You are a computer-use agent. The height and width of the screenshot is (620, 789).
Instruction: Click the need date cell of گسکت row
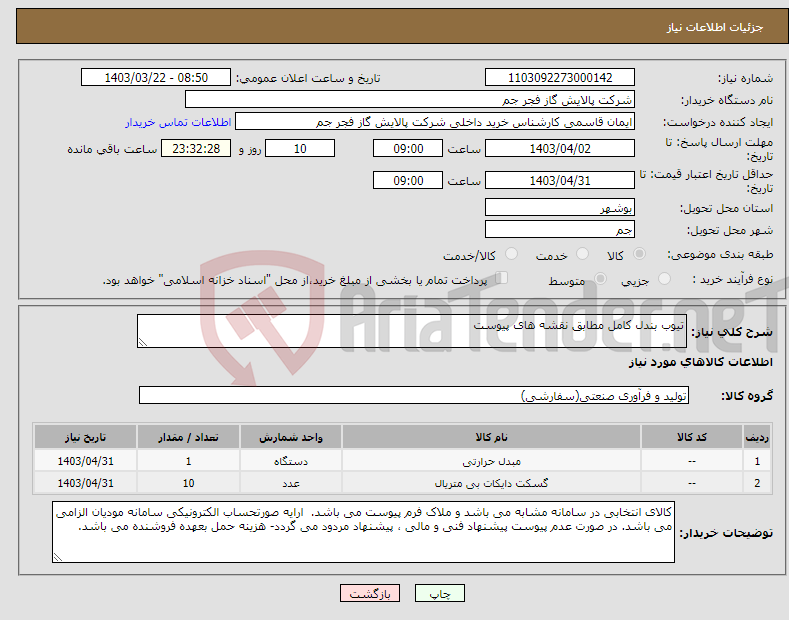85,483
